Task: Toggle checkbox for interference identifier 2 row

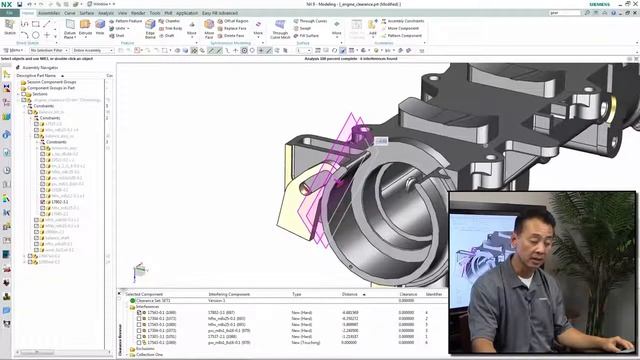Action: coord(139,318)
